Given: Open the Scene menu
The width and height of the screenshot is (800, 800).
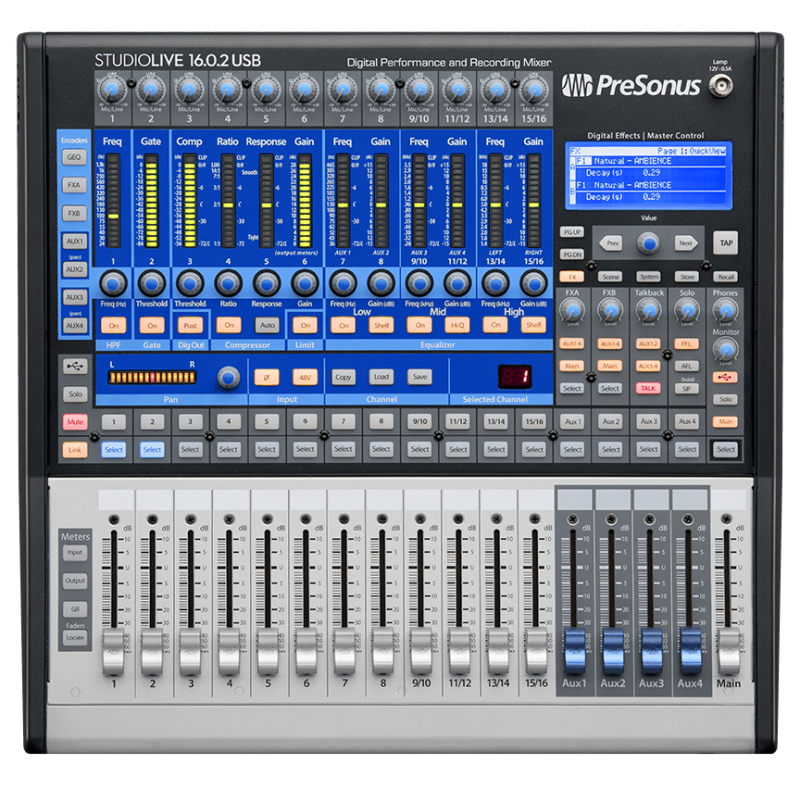Looking at the screenshot, I should coord(611,277).
